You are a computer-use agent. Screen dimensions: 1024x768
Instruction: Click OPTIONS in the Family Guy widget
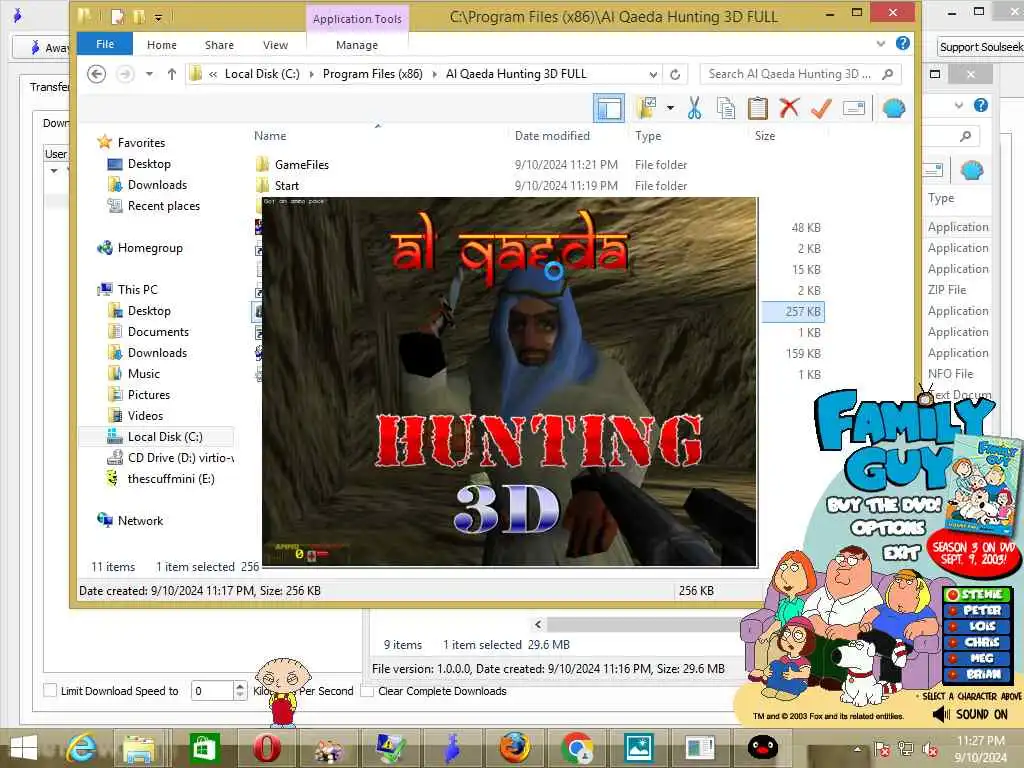coord(888,528)
